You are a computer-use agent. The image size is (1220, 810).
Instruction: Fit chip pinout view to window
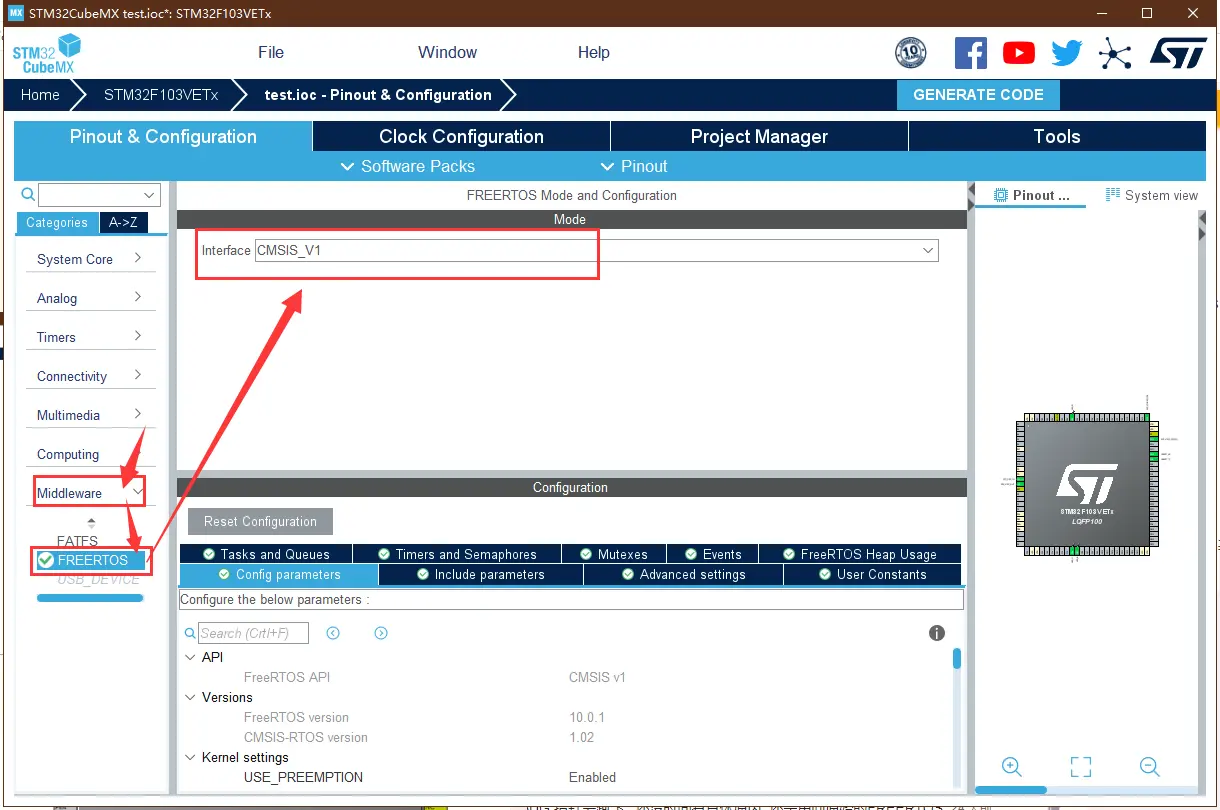(x=1081, y=767)
